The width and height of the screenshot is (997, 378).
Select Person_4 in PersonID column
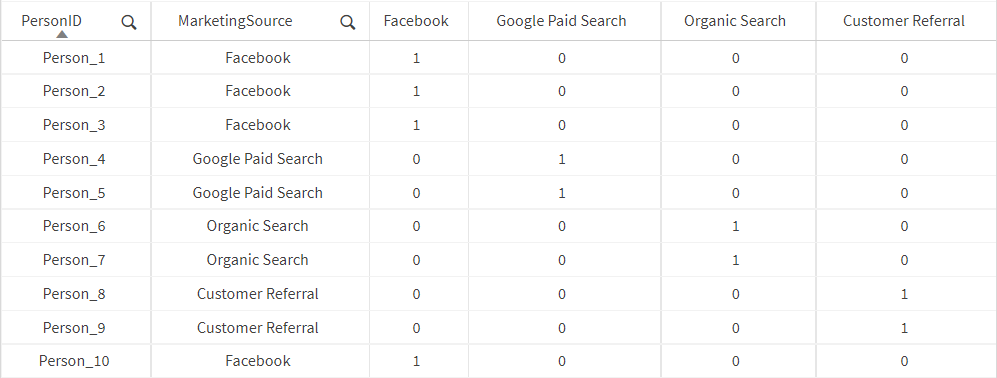tap(74, 159)
